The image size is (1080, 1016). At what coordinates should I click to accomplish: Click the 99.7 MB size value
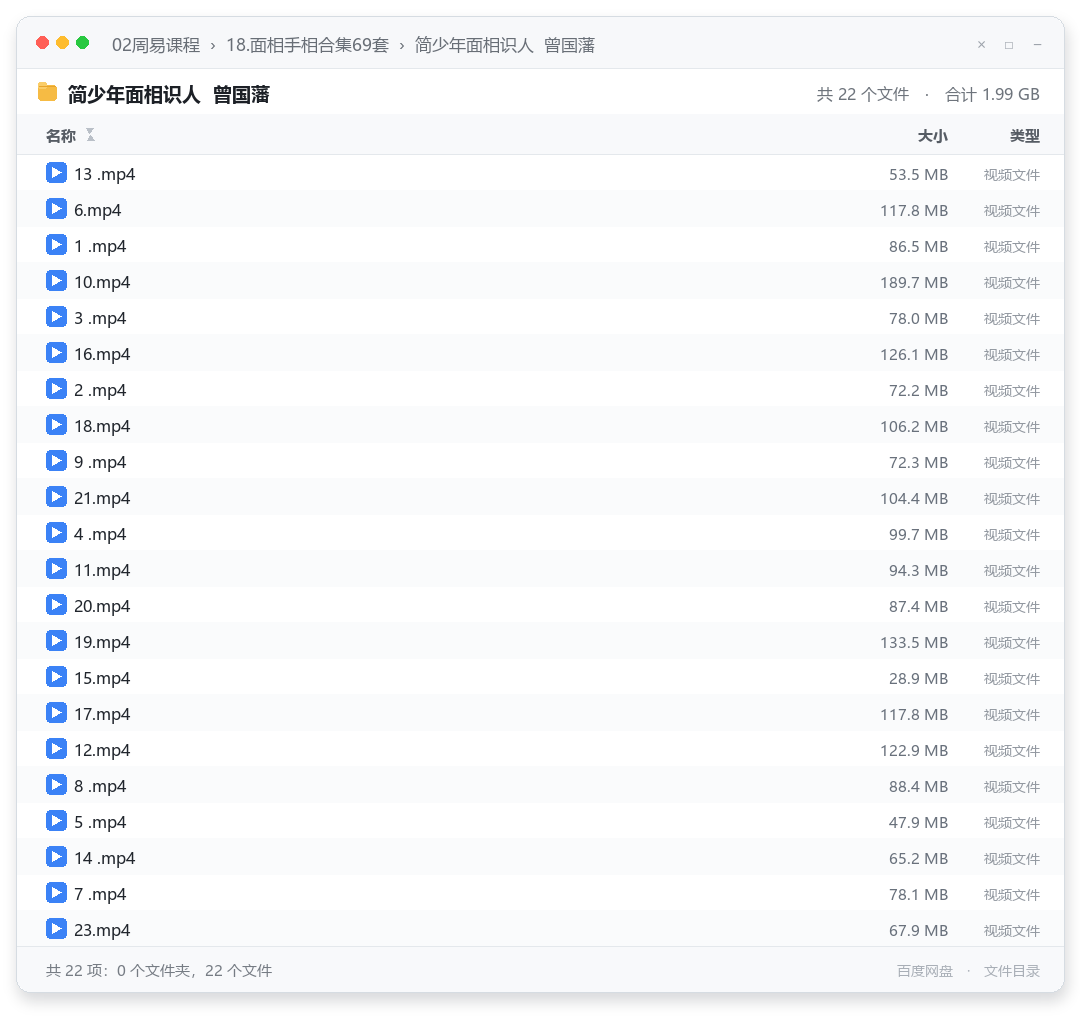point(919,535)
